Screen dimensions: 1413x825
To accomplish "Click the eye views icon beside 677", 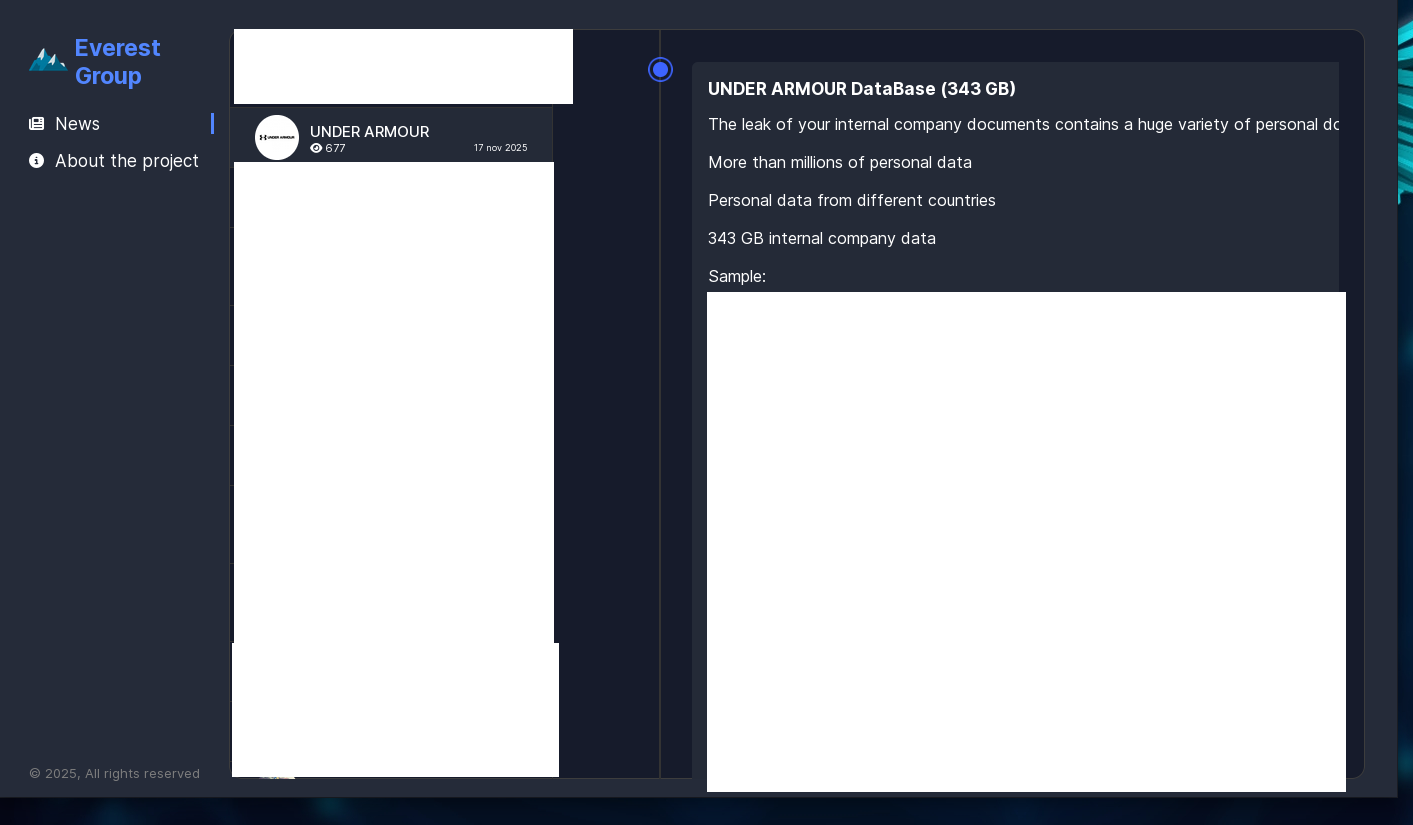I will 316,148.
